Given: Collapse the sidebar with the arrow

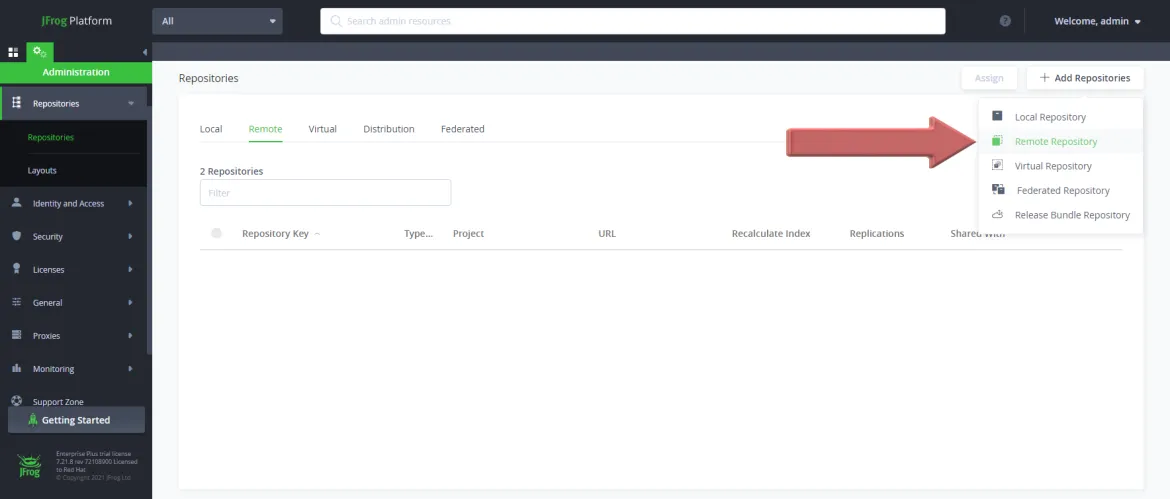Looking at the screenshot, I should point(145,52).
